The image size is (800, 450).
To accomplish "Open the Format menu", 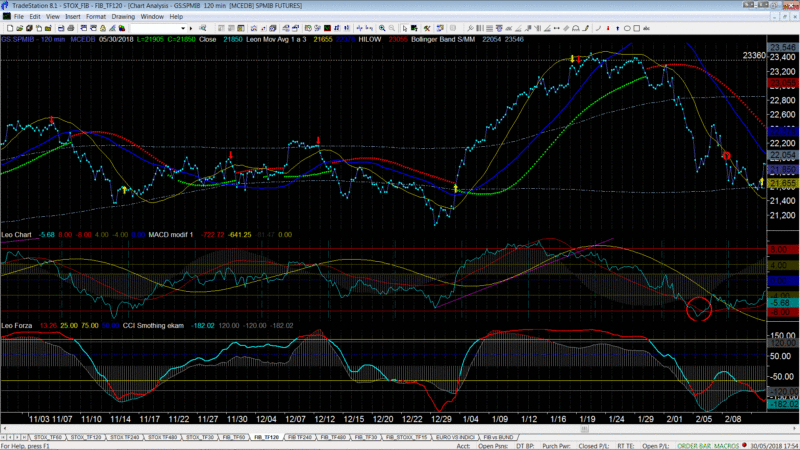I will 95,17.
